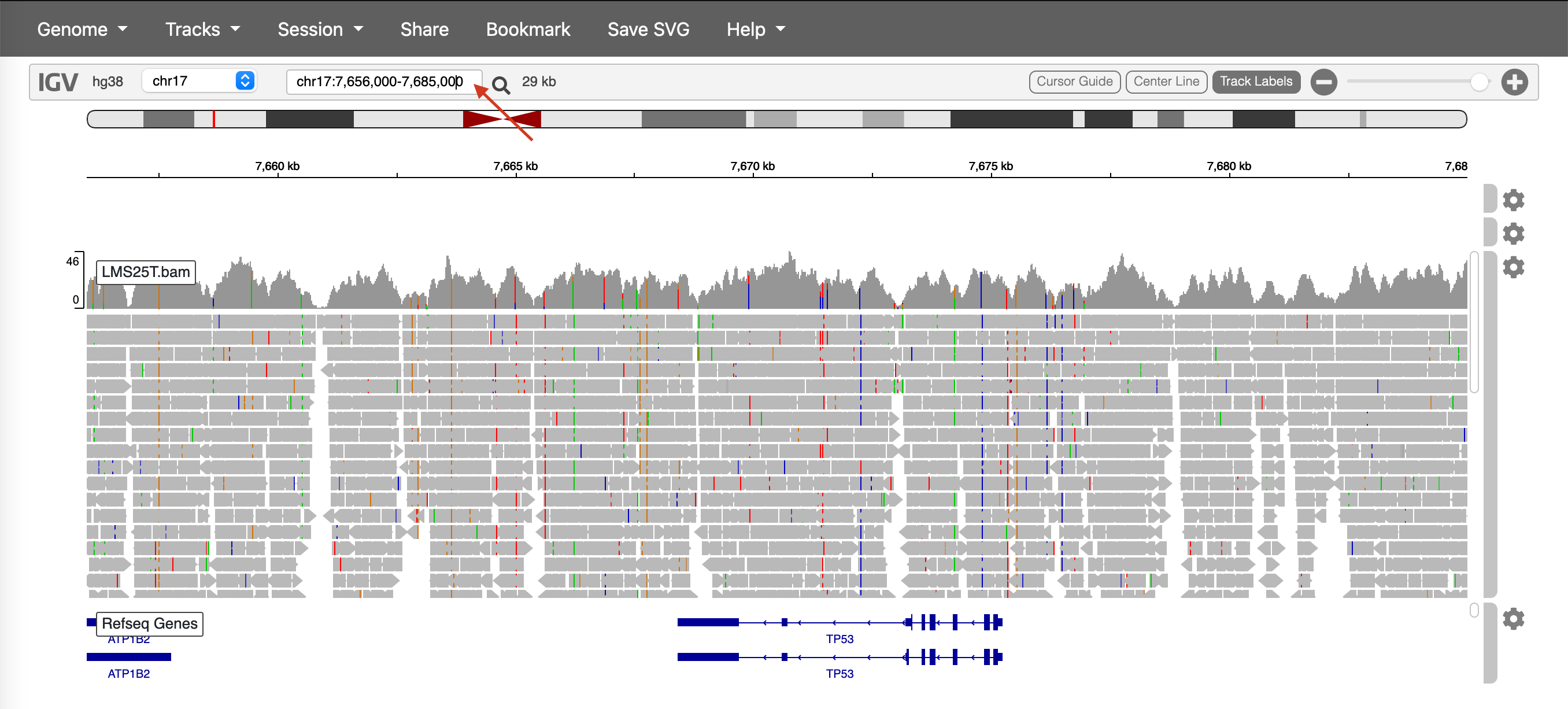
Task: Open the chr17 chromosome selector
Action: click(x=199, y=81)
